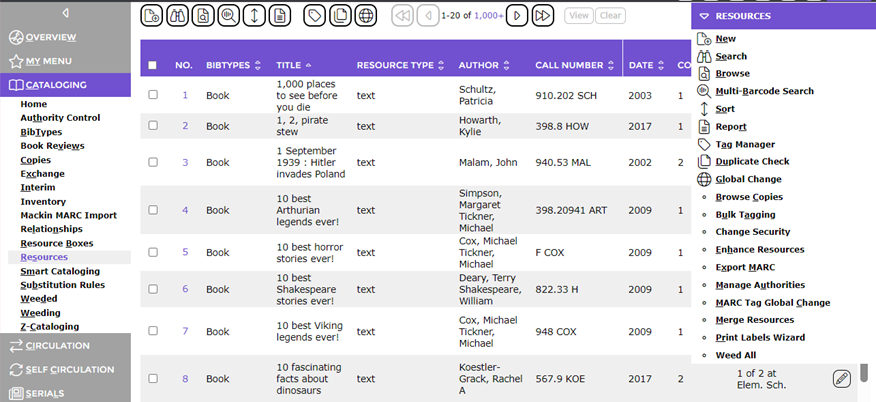Open the Cataloging sidebar section
This screenshot has height=402, width=876.
click(x=65, y=85)
